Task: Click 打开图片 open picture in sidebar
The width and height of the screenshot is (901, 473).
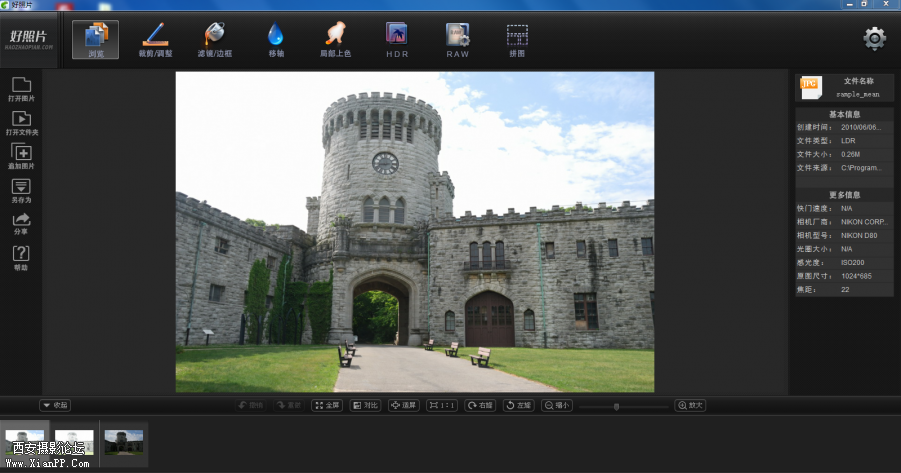Action: 21,90
